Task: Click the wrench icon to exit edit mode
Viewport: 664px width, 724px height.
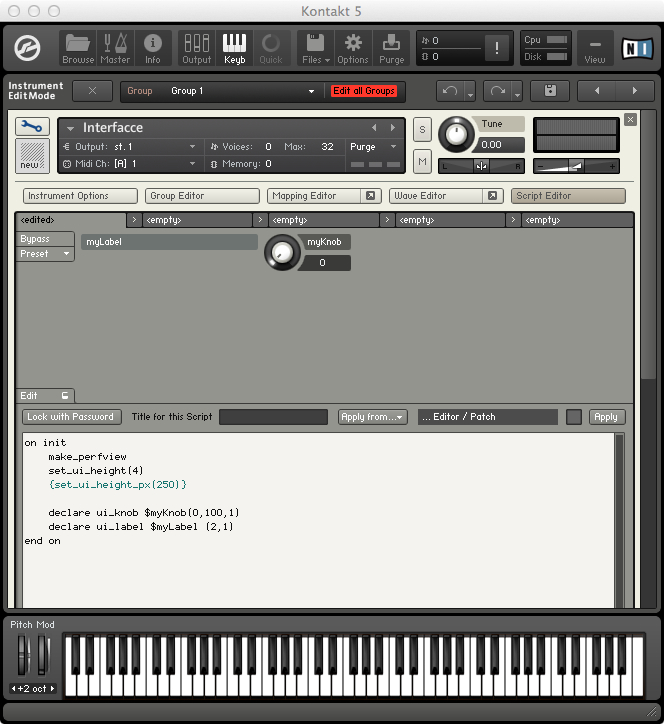Action: click(x=32, y=127)
